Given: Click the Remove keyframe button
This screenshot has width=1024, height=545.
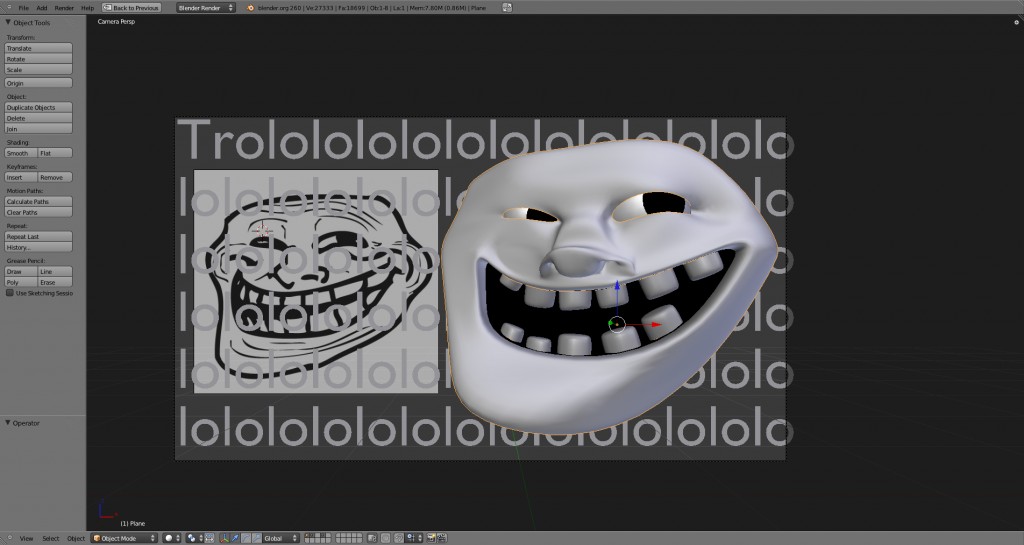Looking at the screenshot, I should [55, 177].
